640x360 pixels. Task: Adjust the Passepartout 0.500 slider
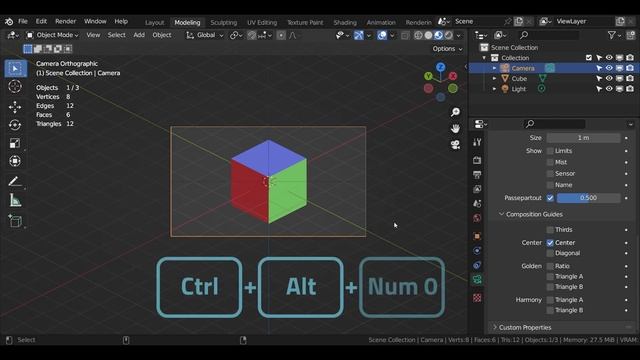click(x=588, y=198)
